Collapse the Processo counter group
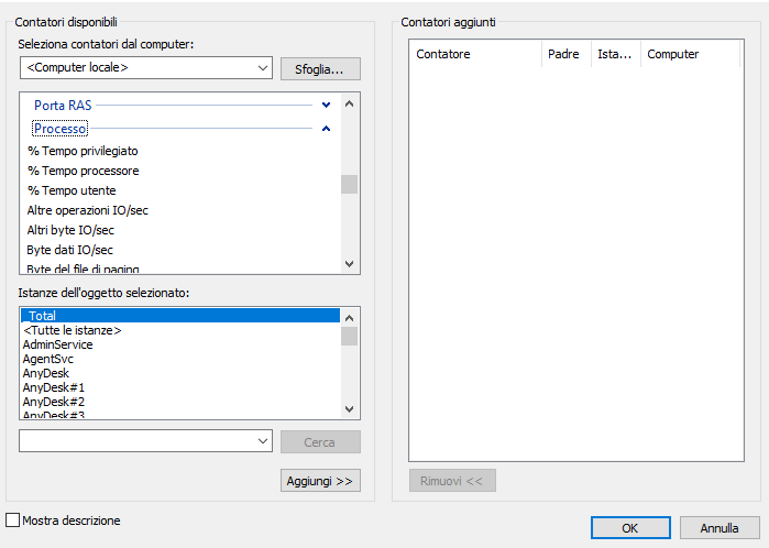Viewport: 769px width, 548px height. 325,129
